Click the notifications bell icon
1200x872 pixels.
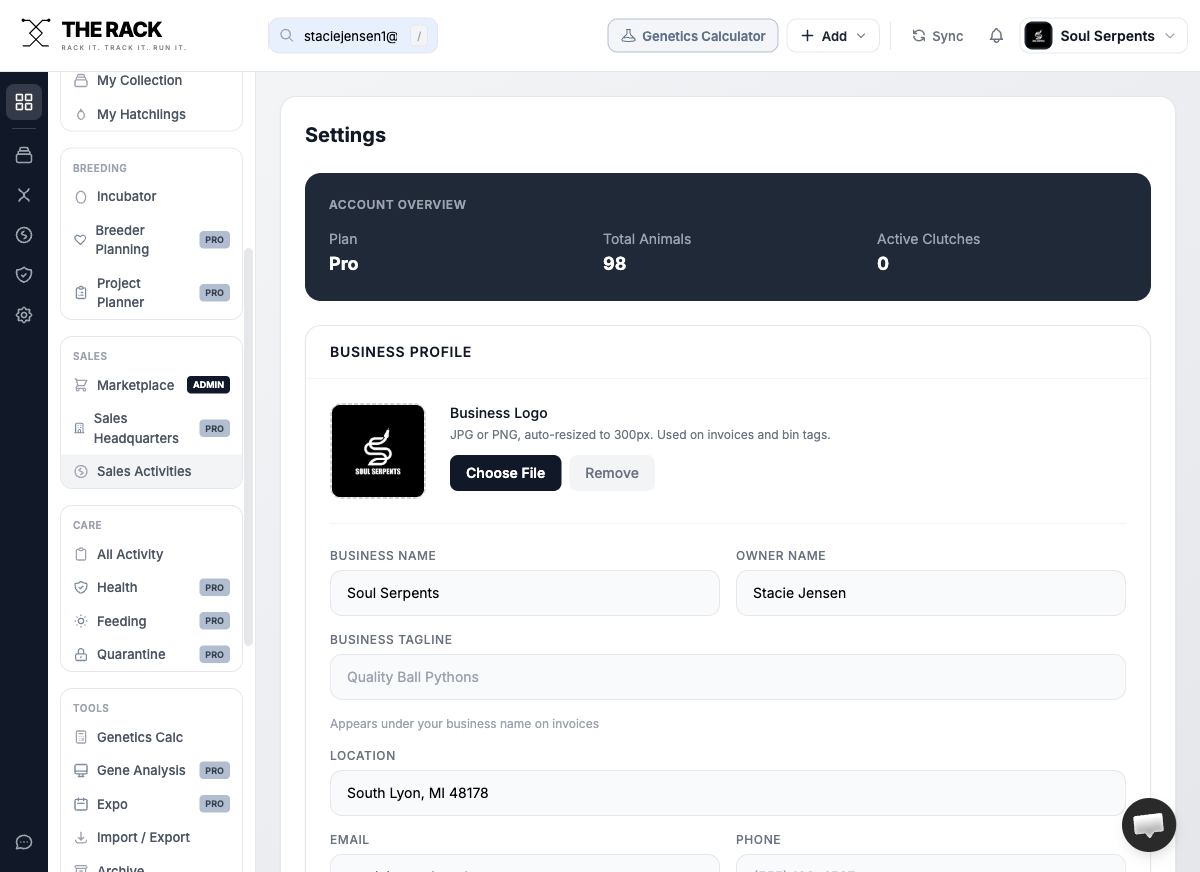[x=996, y=36]
